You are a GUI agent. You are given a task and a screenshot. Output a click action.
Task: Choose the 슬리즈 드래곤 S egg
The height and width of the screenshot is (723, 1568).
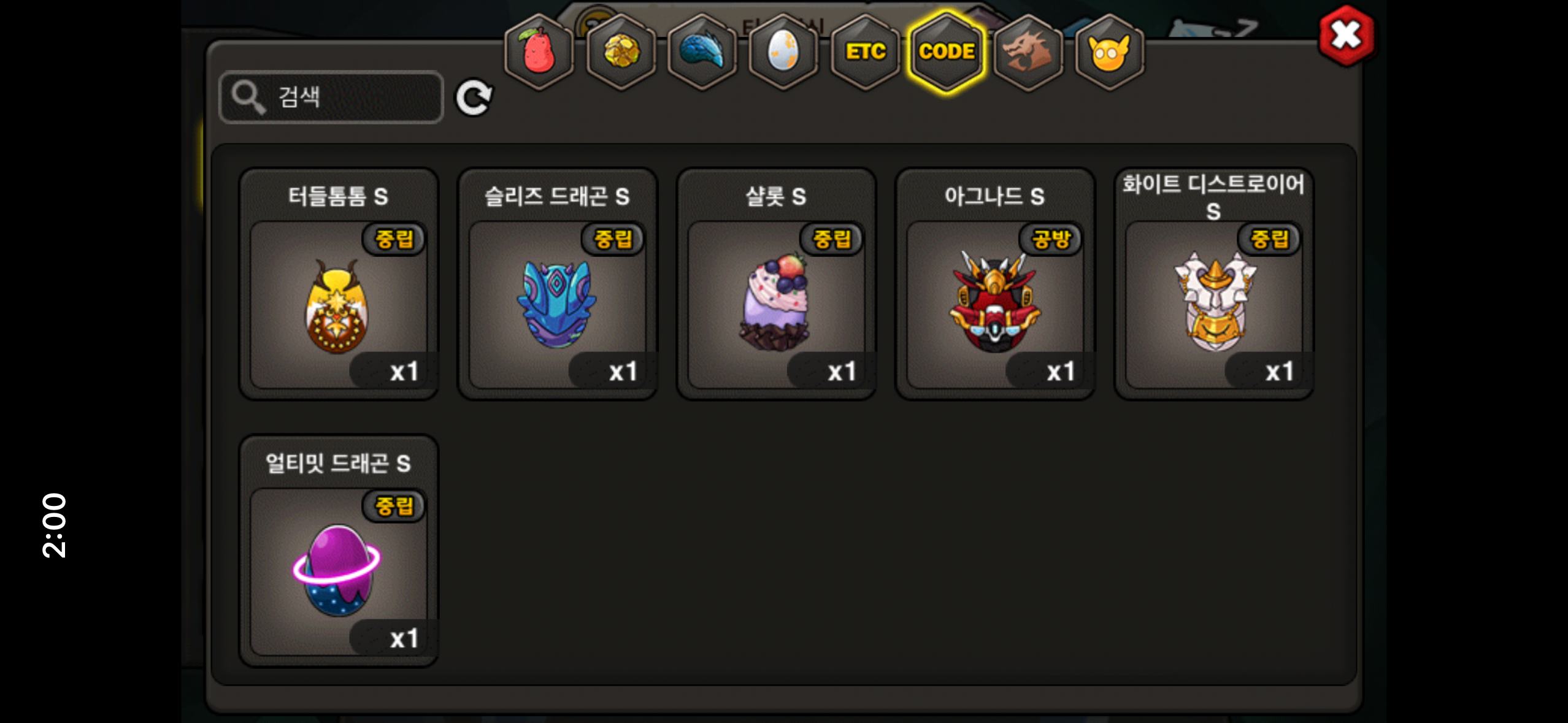pyautogui.click(x=557, y=284)
